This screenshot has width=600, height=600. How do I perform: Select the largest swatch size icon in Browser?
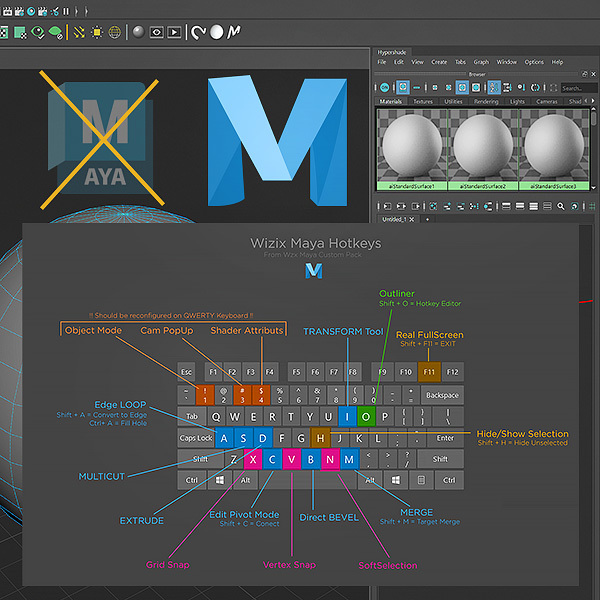click(x=476, y=88)
